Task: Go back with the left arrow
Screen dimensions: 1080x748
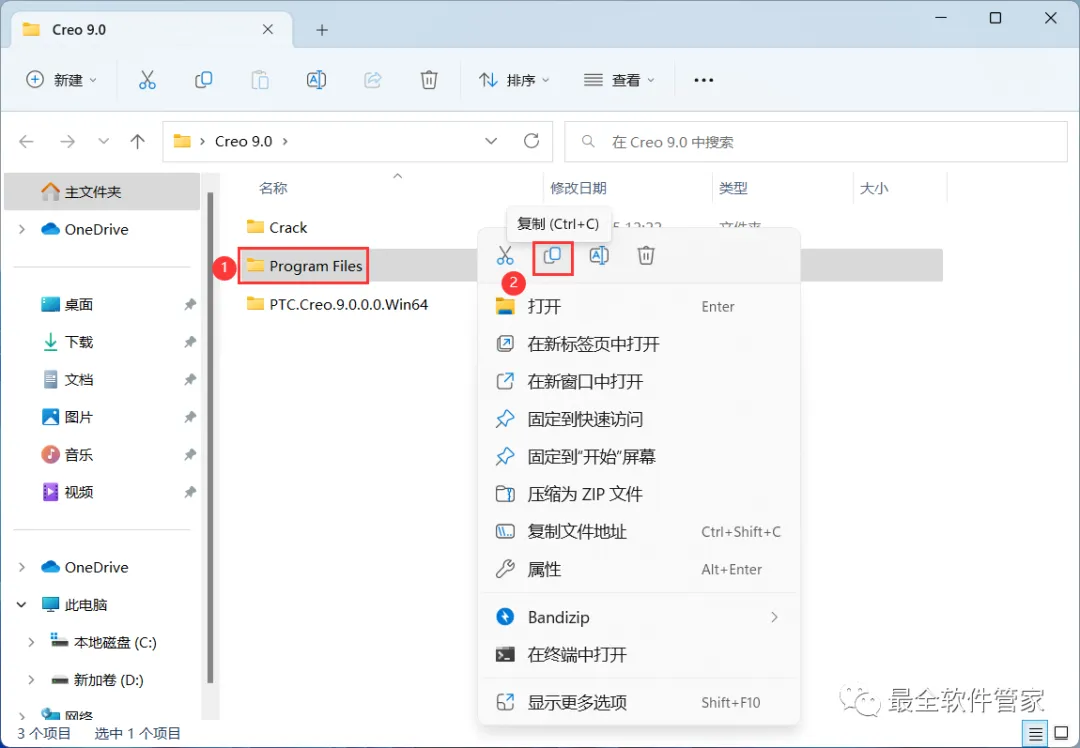Action: coord(26,141)
